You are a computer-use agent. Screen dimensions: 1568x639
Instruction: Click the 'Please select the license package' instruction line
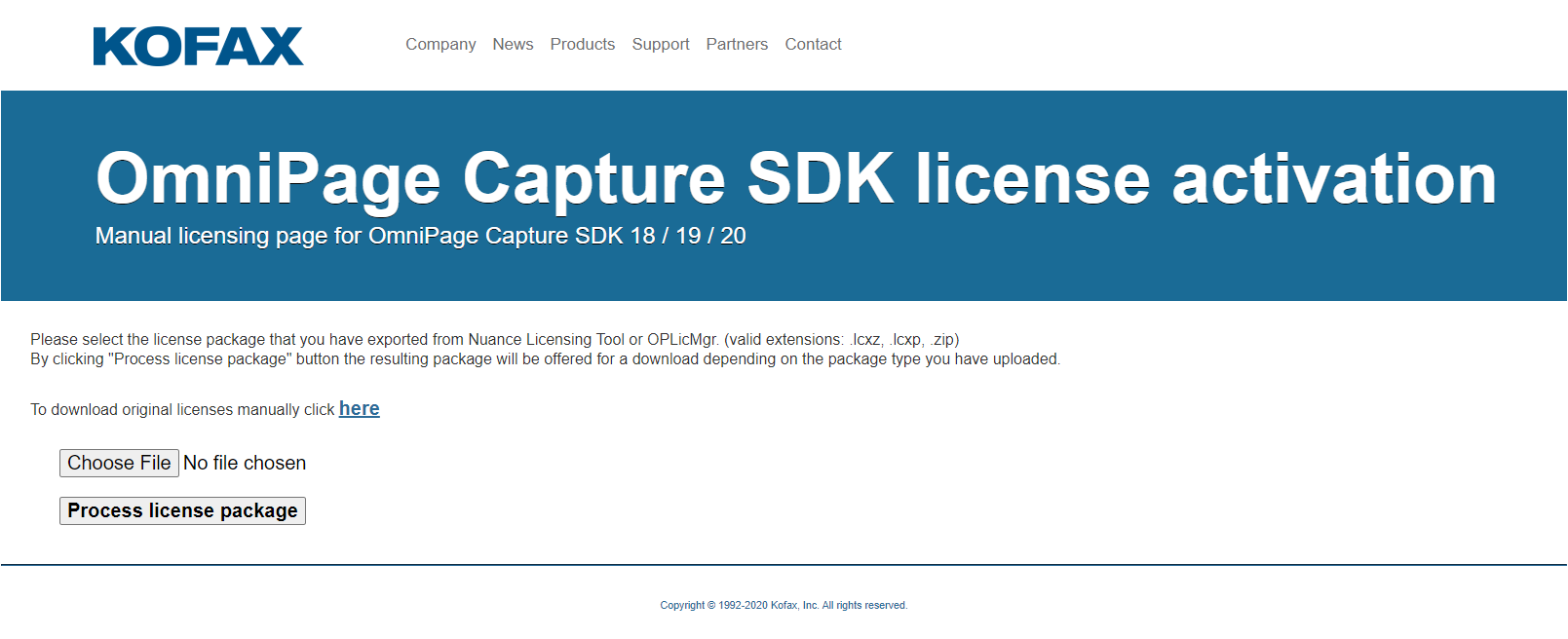495,339
